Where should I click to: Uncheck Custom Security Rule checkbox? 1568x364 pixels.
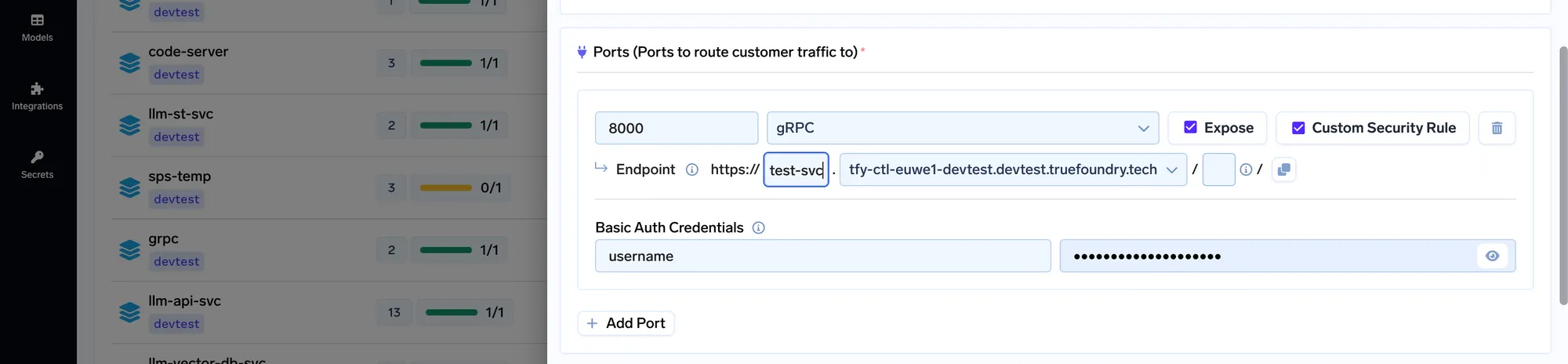(1298, 127)
